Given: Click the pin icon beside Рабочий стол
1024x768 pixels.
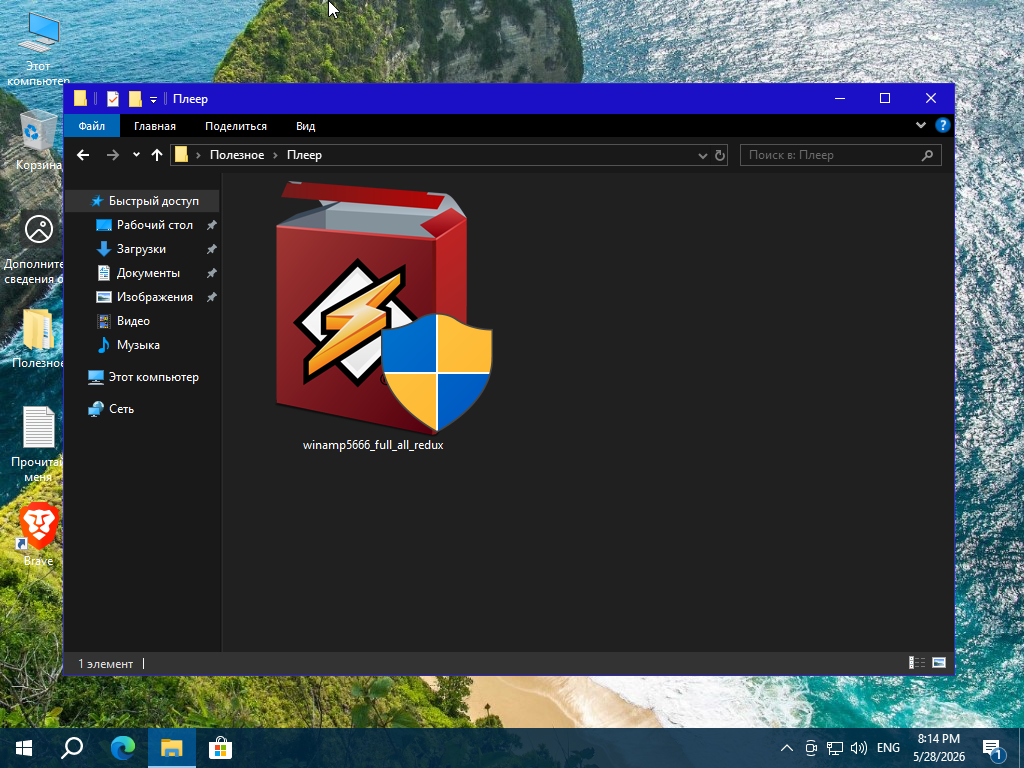Looking at the screenshot, I should [212, 225].
